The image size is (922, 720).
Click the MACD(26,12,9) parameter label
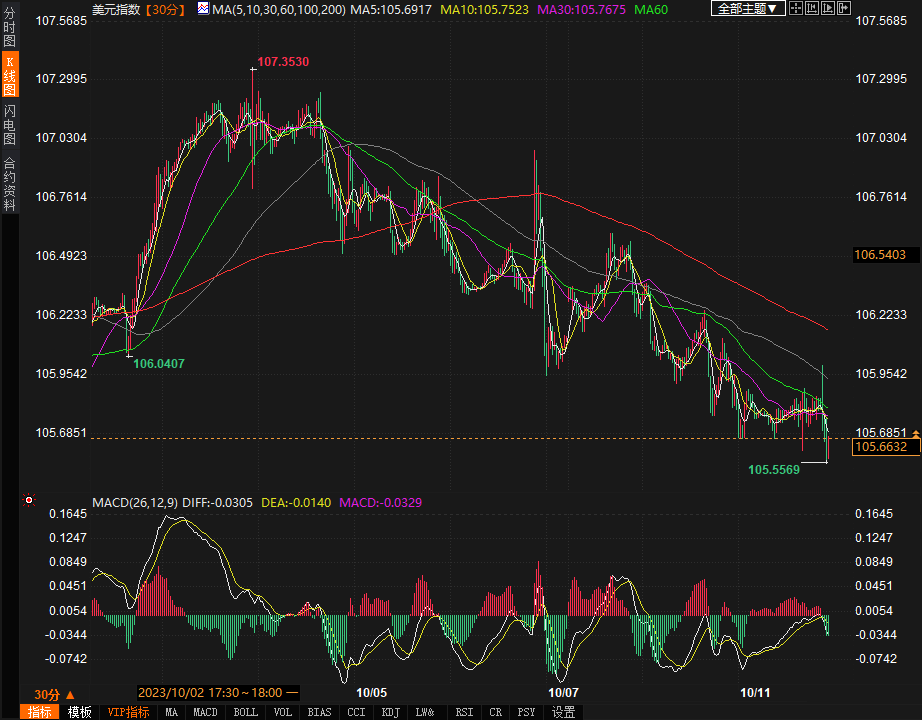(x=134, y=501)
